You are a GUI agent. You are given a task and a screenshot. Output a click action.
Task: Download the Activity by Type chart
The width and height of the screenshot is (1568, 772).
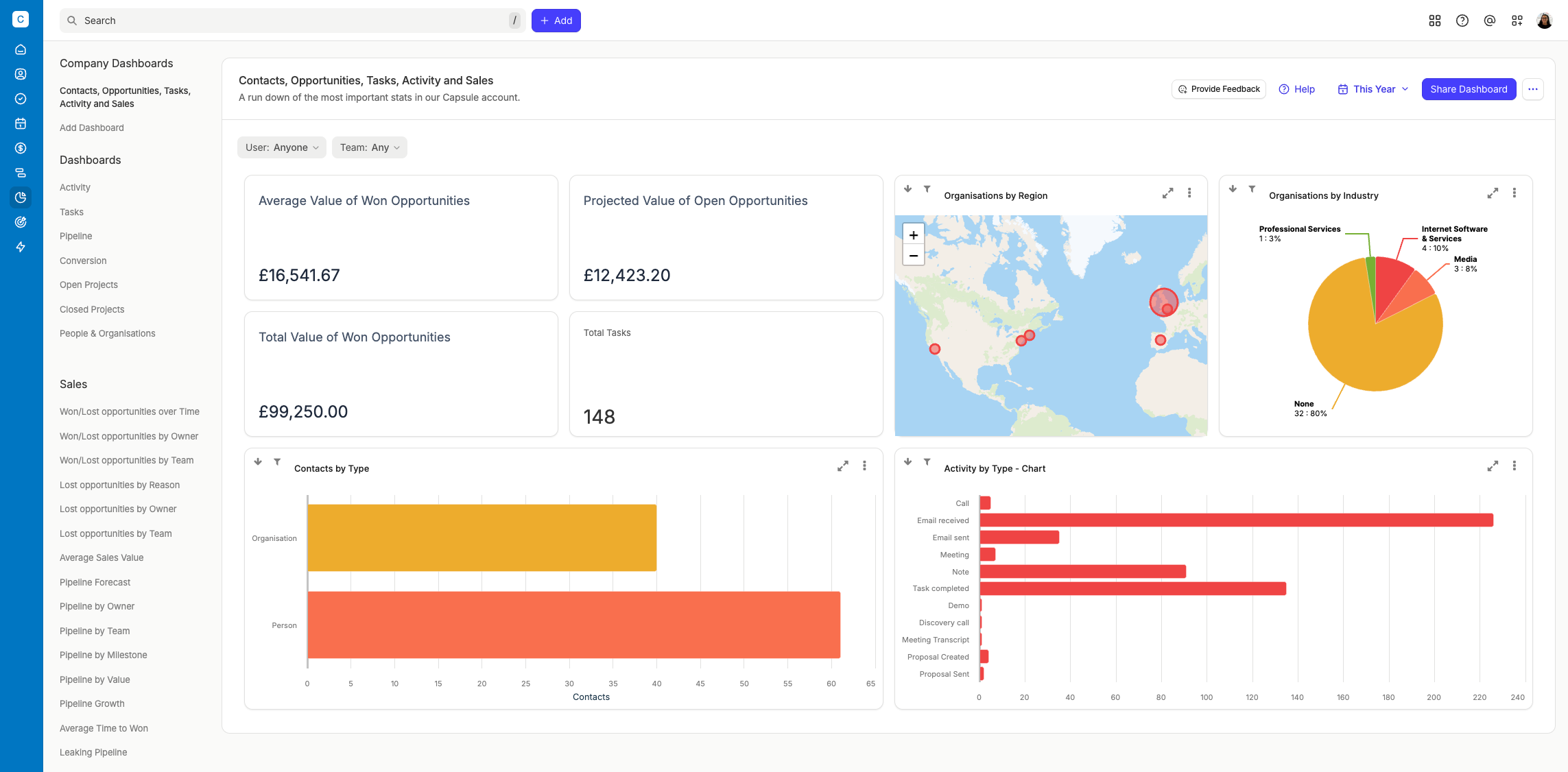tap(907, 462)
